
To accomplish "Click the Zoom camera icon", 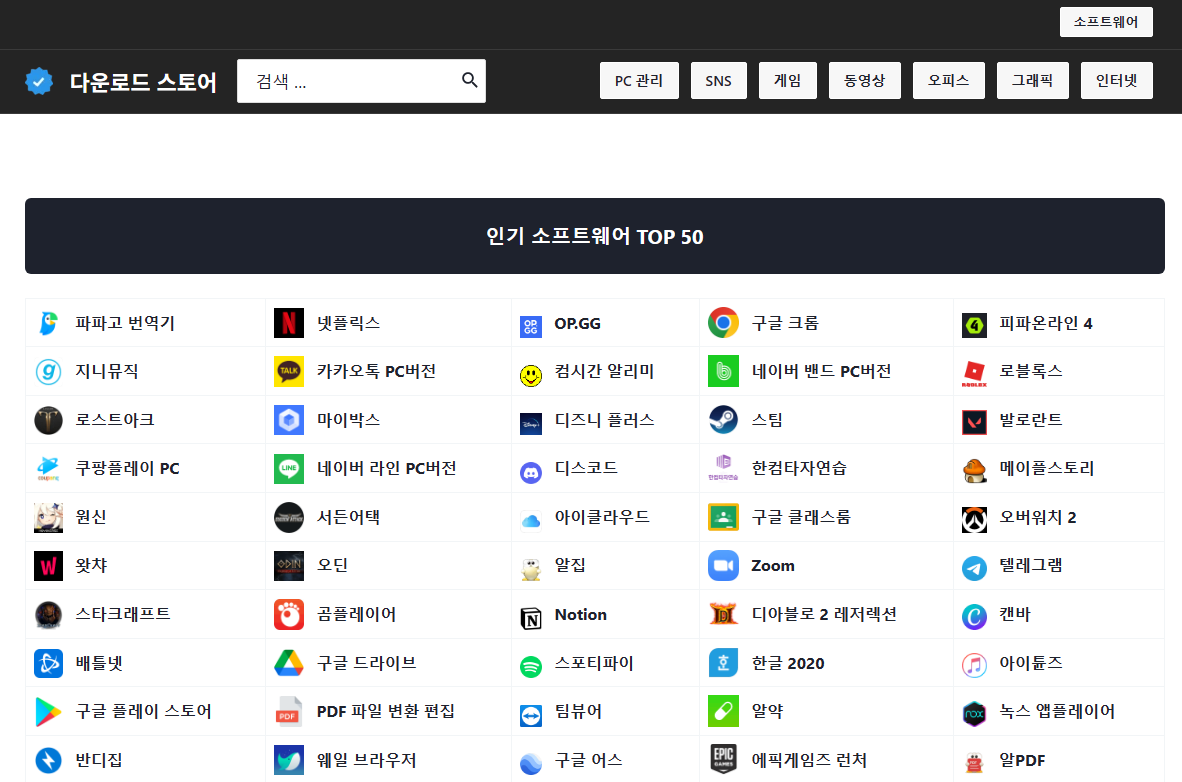I will coord(723,566).
